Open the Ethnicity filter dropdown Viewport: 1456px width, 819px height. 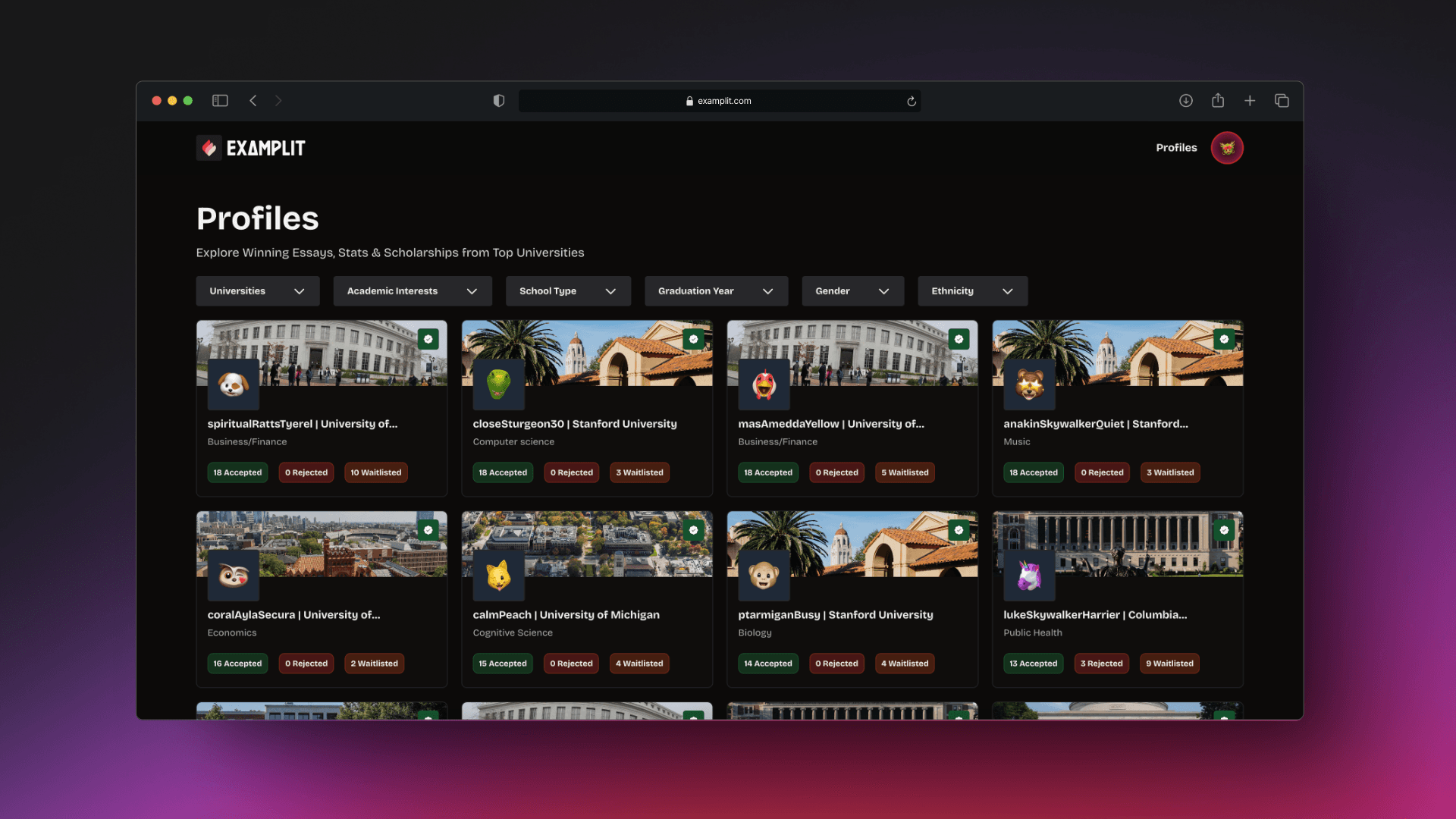coord(971,291)
